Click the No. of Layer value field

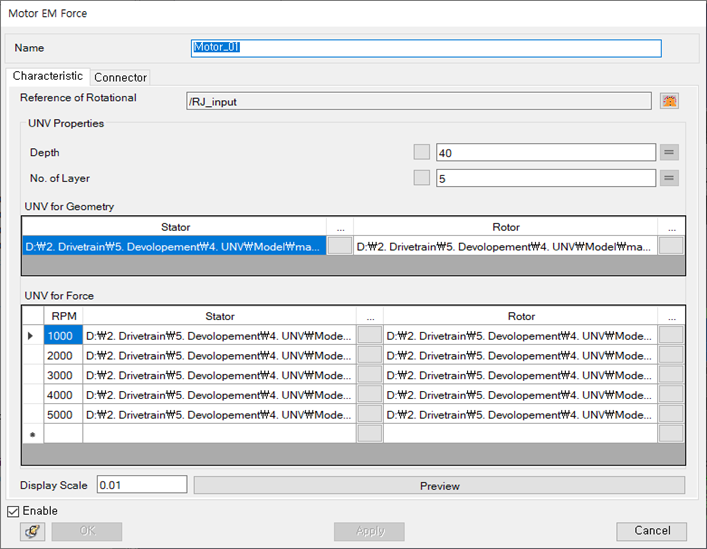(546, 178)
